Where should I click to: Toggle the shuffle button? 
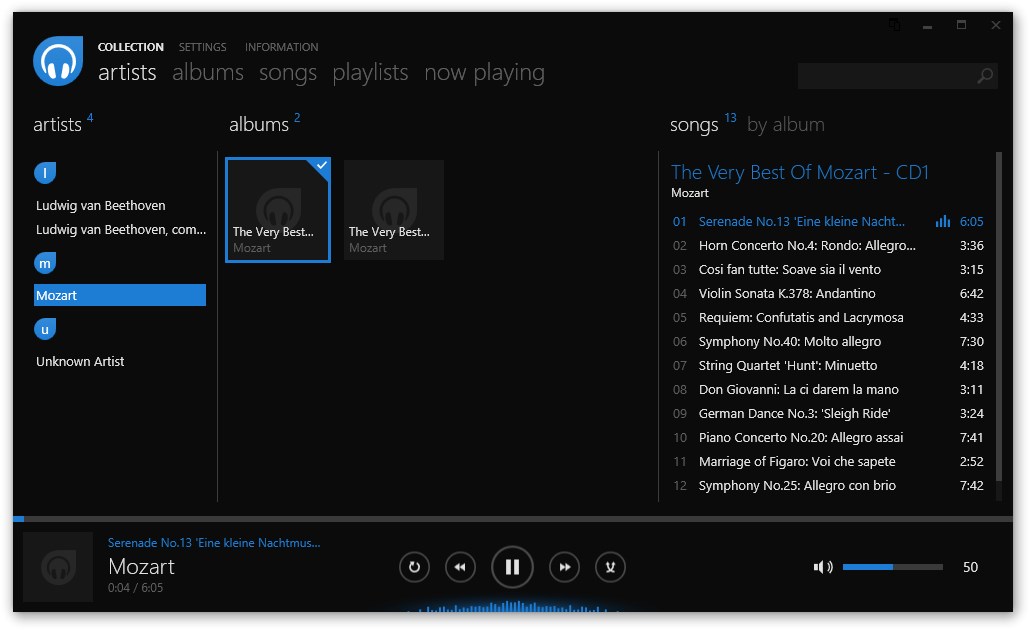click(610, 567)
